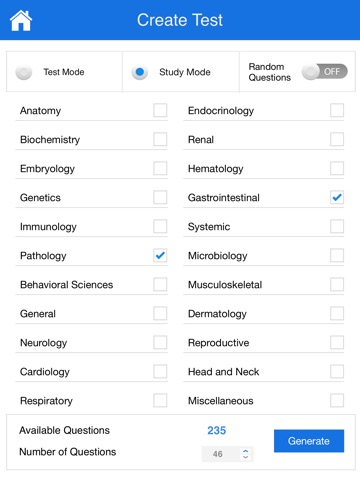360x480 pixels.
Task: Select the Behavioral Sciences checkbox
Action: pos(160,284)
